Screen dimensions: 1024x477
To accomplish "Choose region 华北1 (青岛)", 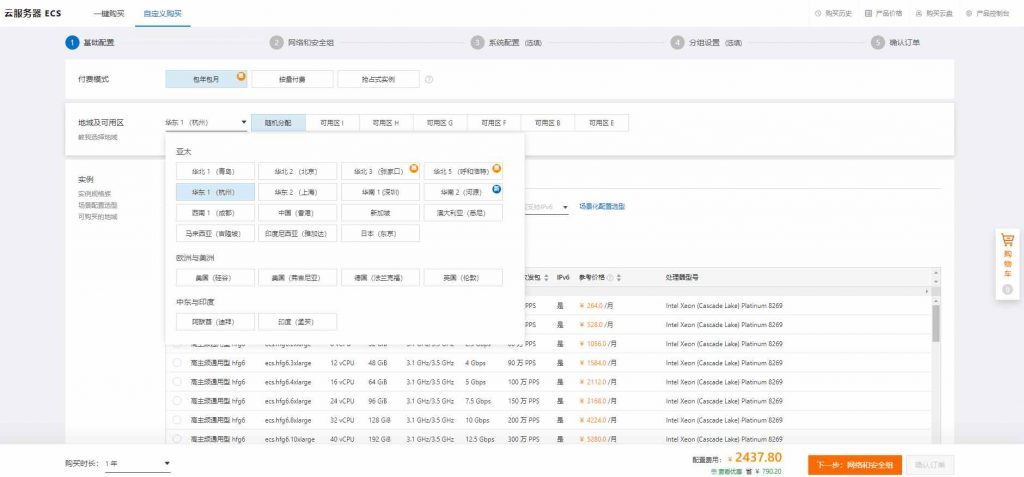I will 215,172.
